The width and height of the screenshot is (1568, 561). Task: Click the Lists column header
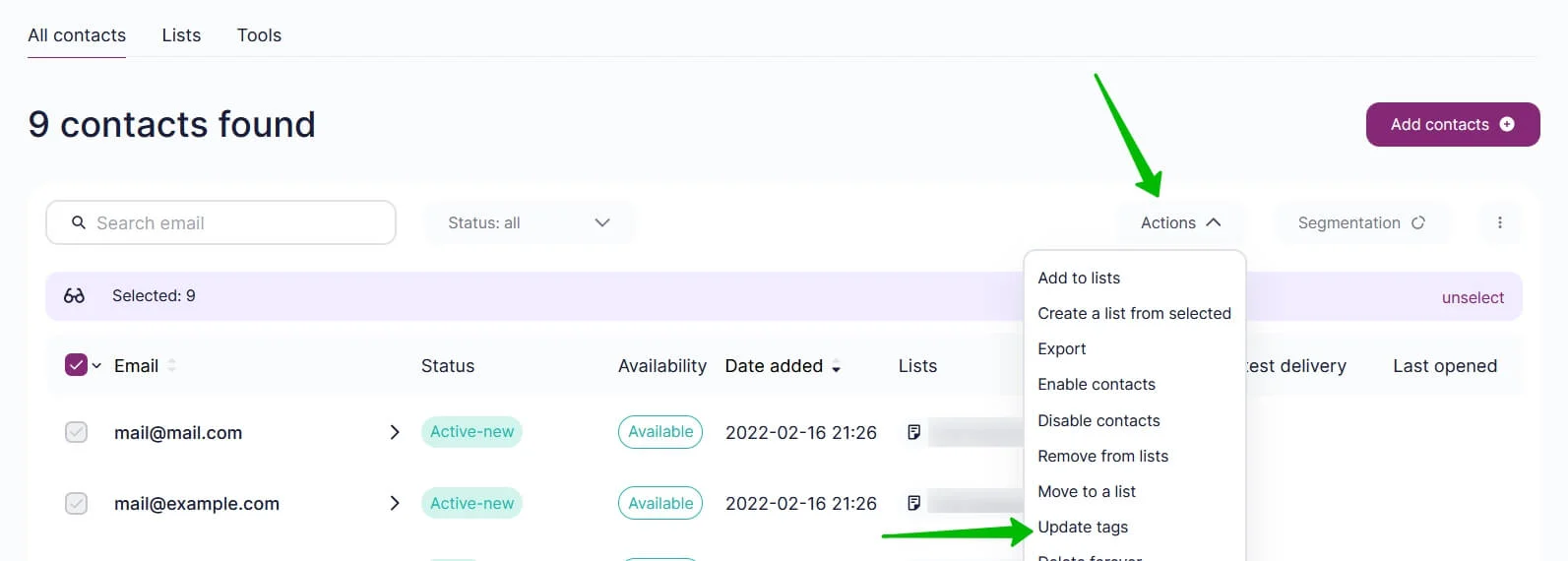[917, 365]
